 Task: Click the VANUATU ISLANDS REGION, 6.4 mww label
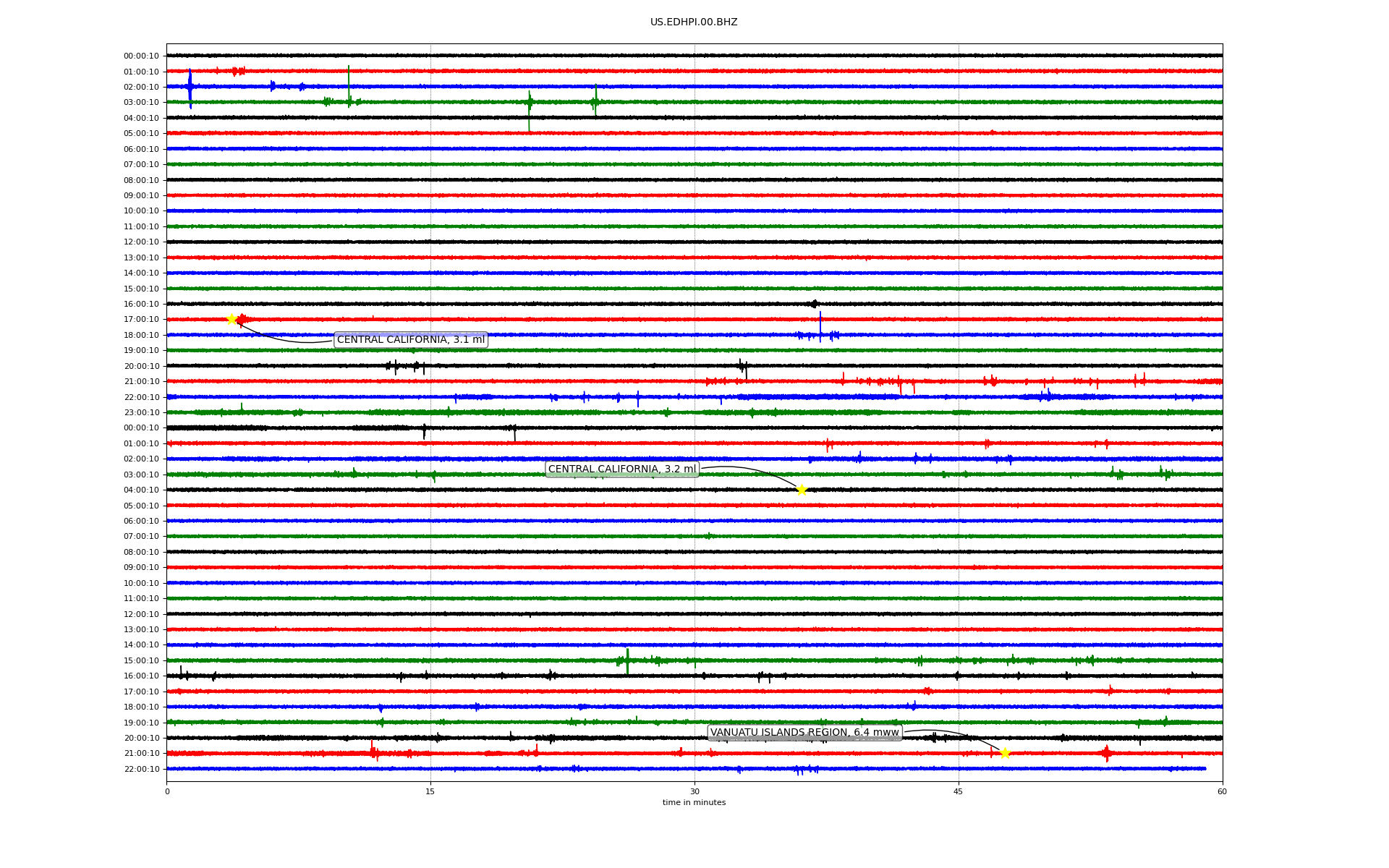pos(804,733)
